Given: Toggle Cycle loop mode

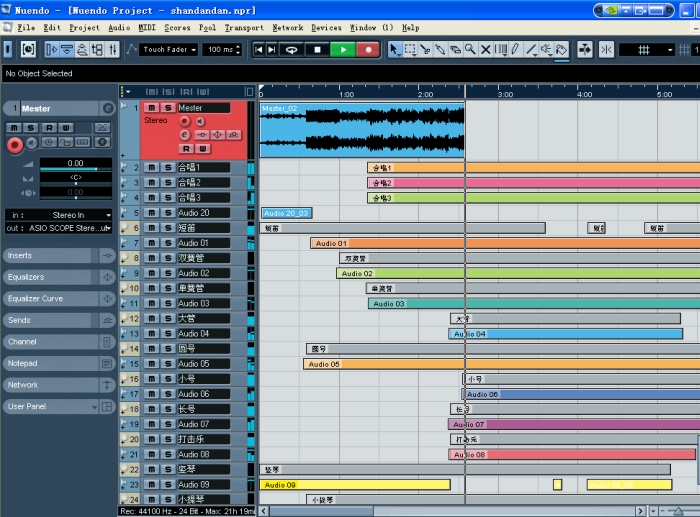Looking at the screenshot, I should [x=292, y=50].
